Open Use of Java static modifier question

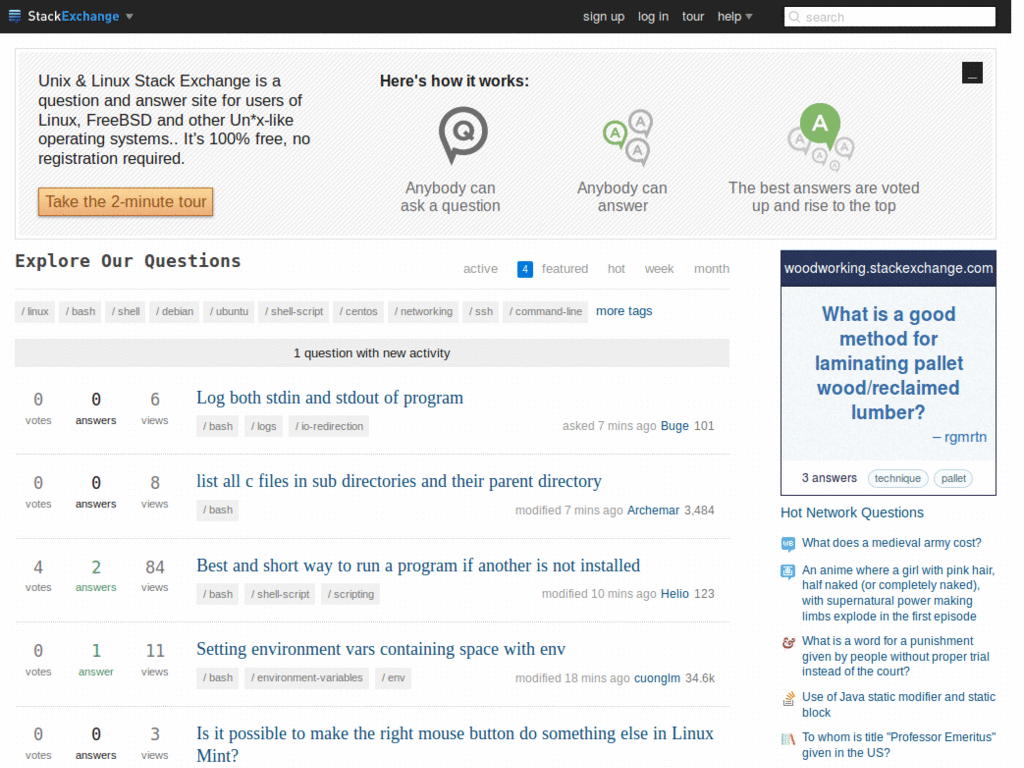click(x=899, y=705)
